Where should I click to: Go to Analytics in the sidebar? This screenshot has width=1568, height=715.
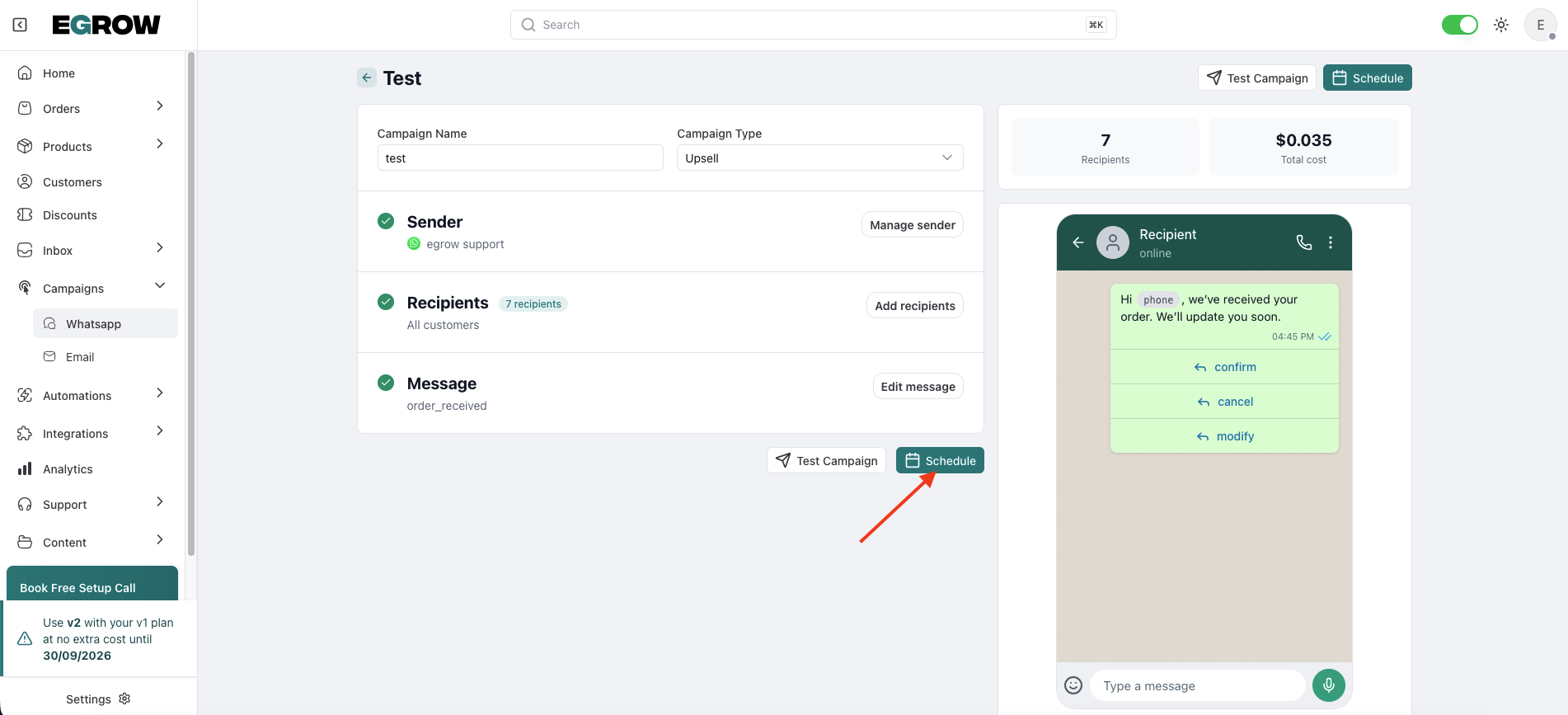pyautogui.click(x=68, y=469)
